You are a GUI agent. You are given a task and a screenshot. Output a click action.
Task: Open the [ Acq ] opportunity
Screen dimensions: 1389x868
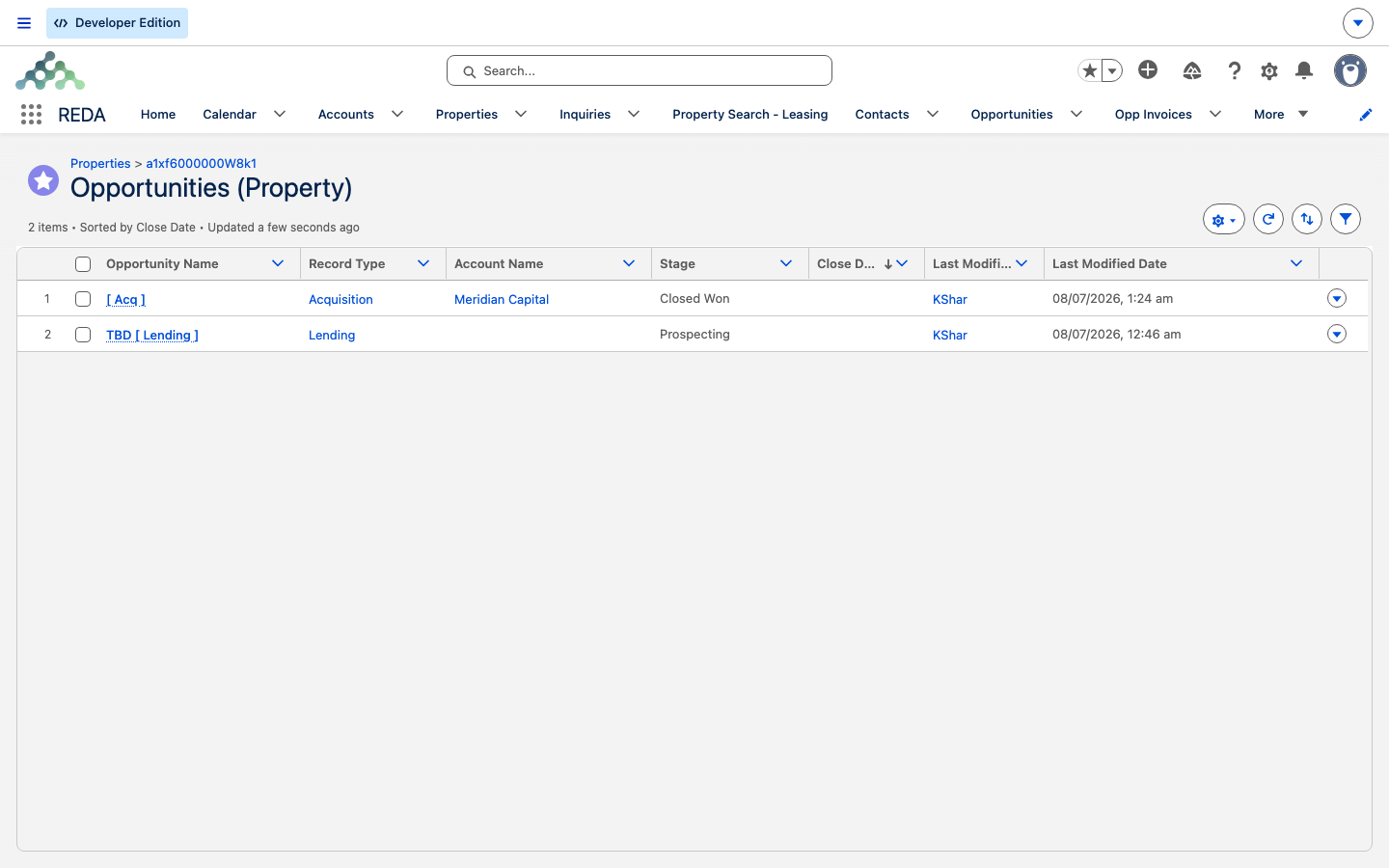125,299
